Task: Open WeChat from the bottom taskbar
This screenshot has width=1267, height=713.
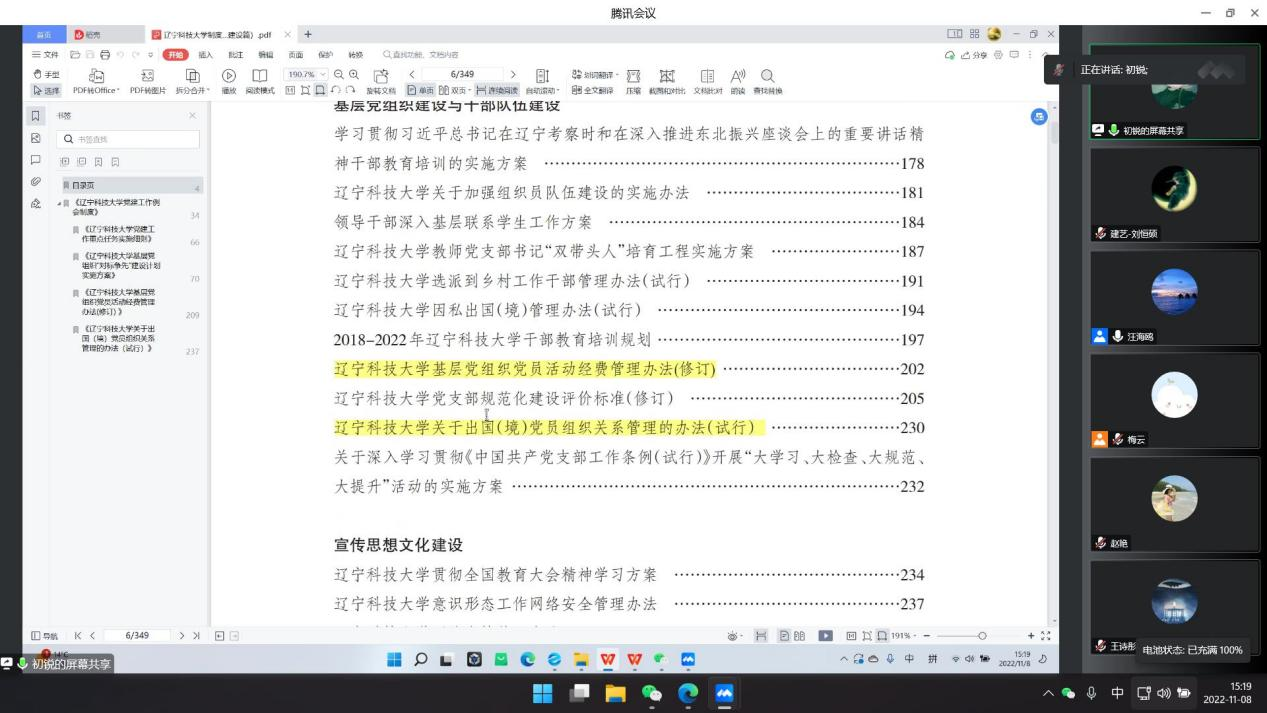Action: [652, 693]
